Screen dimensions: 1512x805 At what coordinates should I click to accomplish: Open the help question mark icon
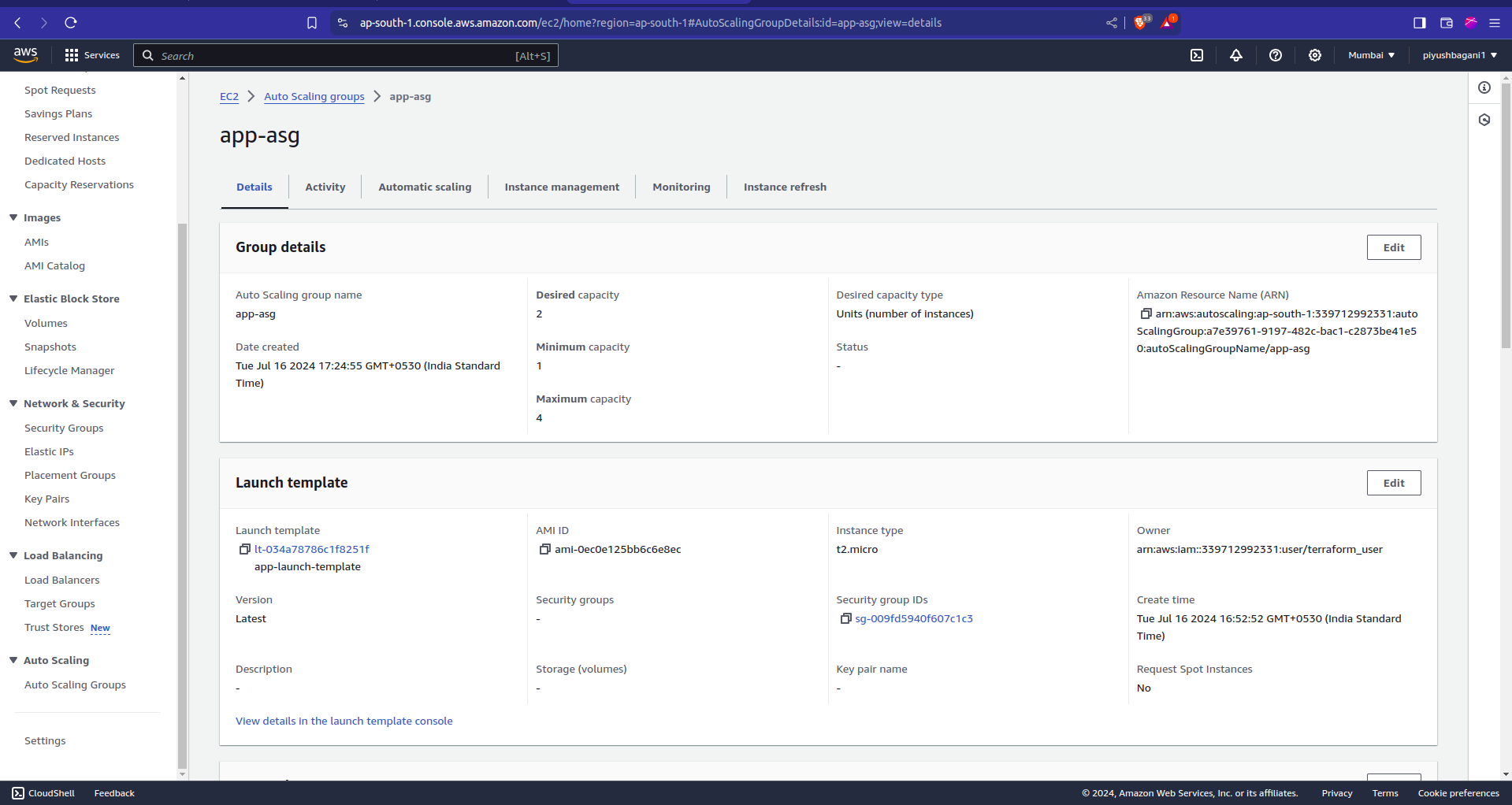pyautogui.click(x=1276, y=55)
